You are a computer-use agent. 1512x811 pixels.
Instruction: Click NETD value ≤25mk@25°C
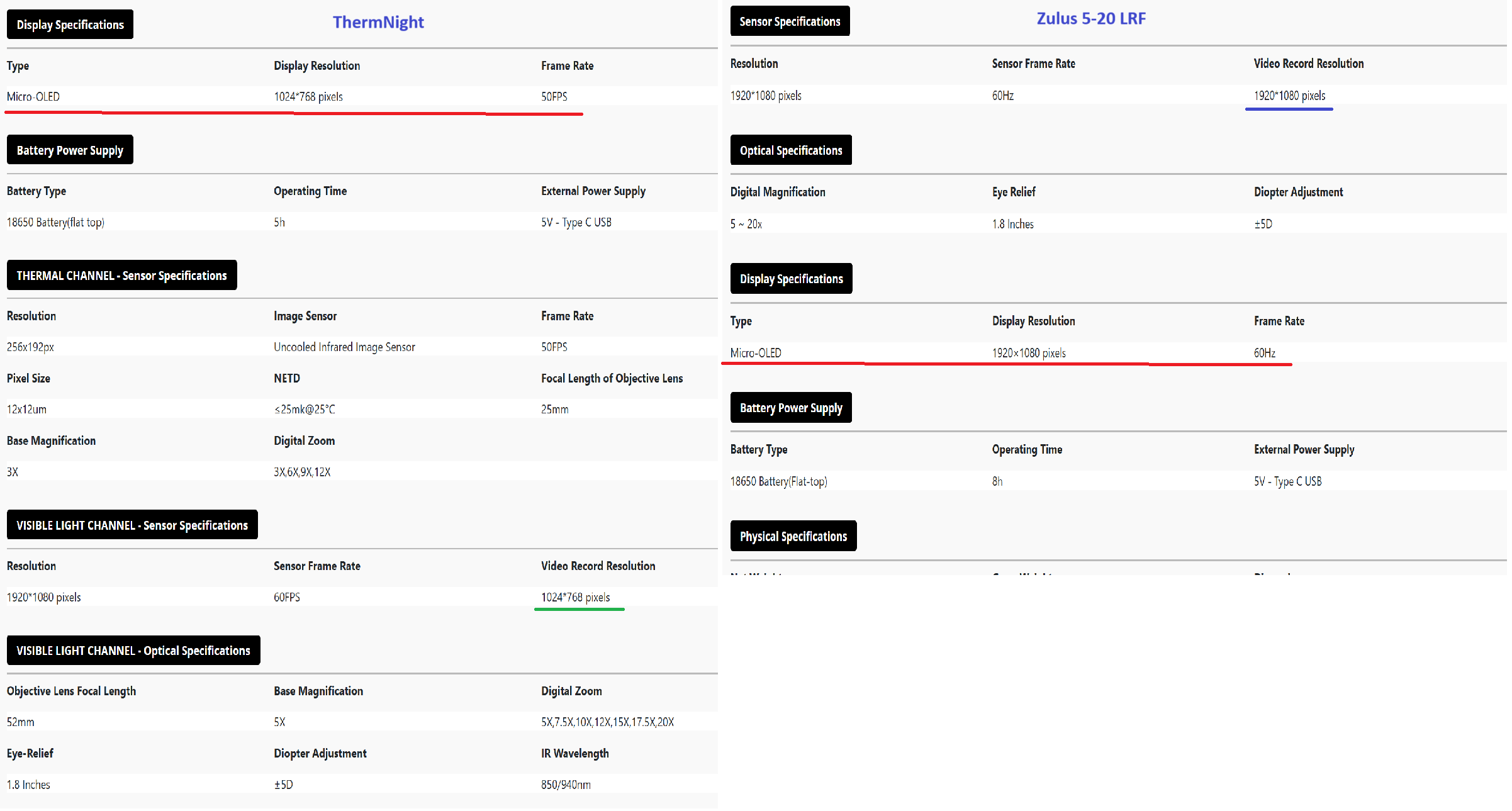click(305, 409)
